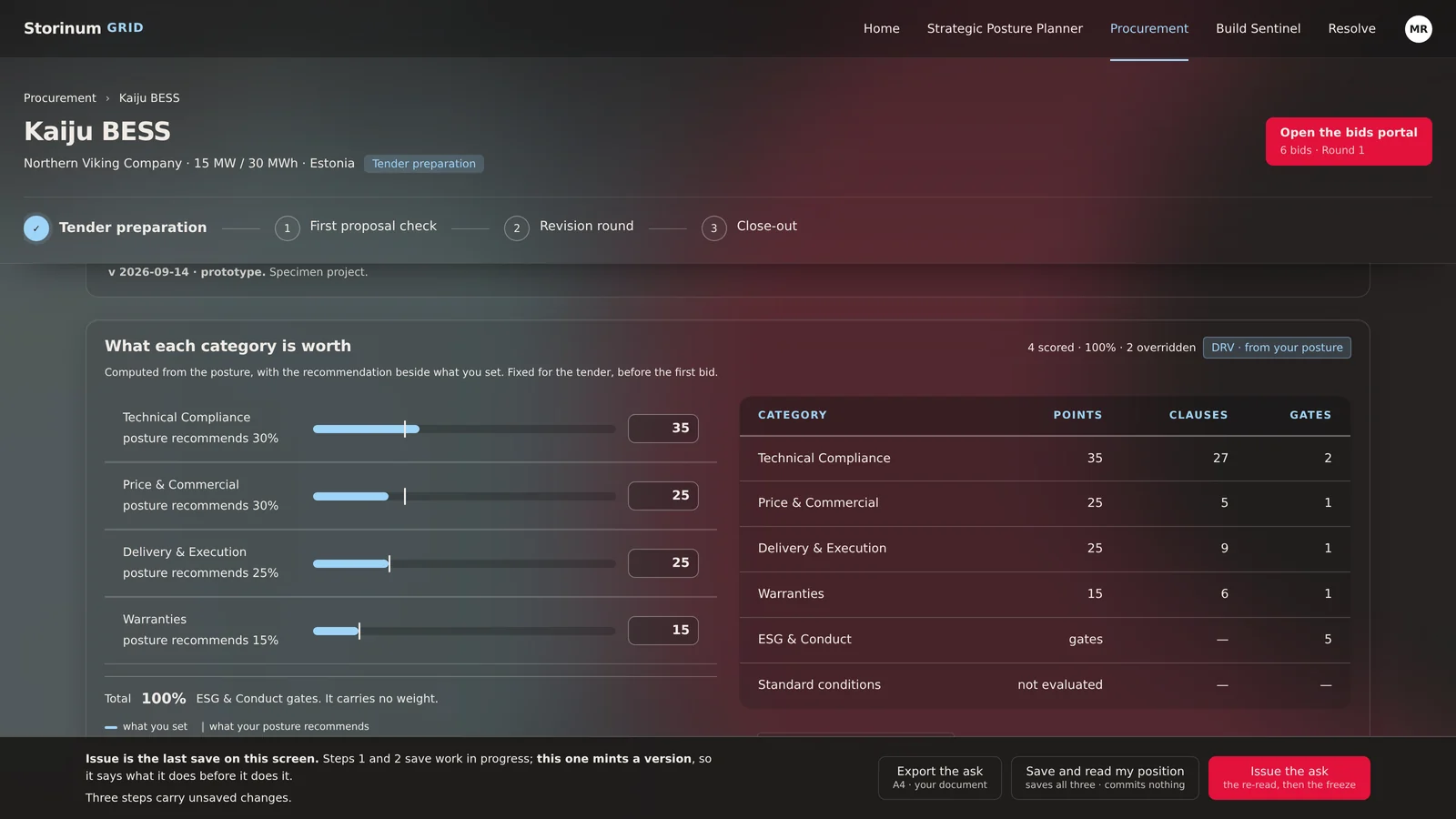Switch to Build Sentinel
Viewport: 1456px width, 819px height.
(1258, 28)
